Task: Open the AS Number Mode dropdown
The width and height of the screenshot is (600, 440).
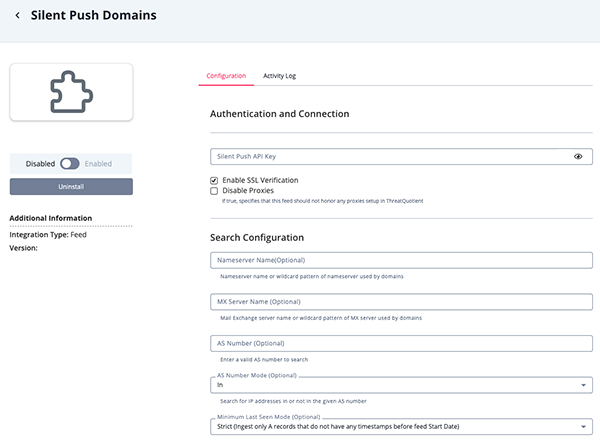Action: pos(401,385)
